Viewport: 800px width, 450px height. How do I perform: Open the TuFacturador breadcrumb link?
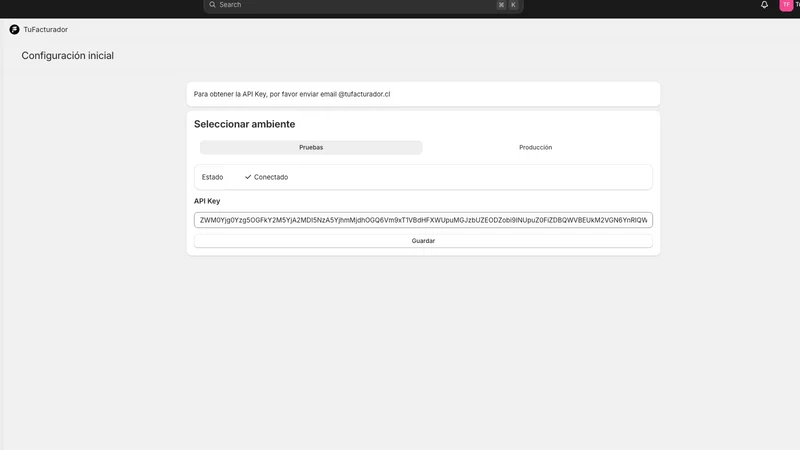coord(45,30)
